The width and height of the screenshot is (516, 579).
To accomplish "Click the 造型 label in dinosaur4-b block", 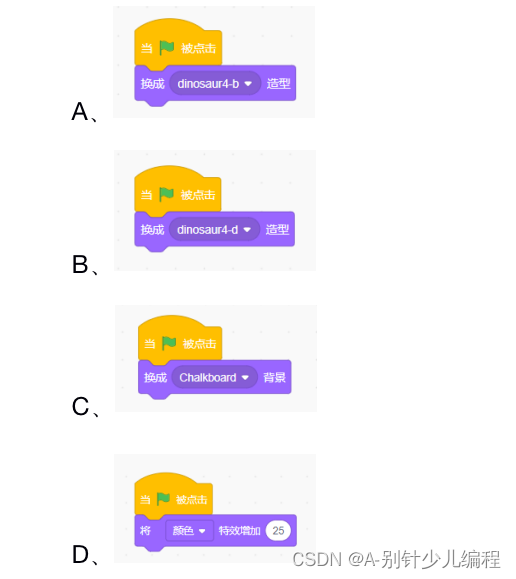I will (278, 83).
